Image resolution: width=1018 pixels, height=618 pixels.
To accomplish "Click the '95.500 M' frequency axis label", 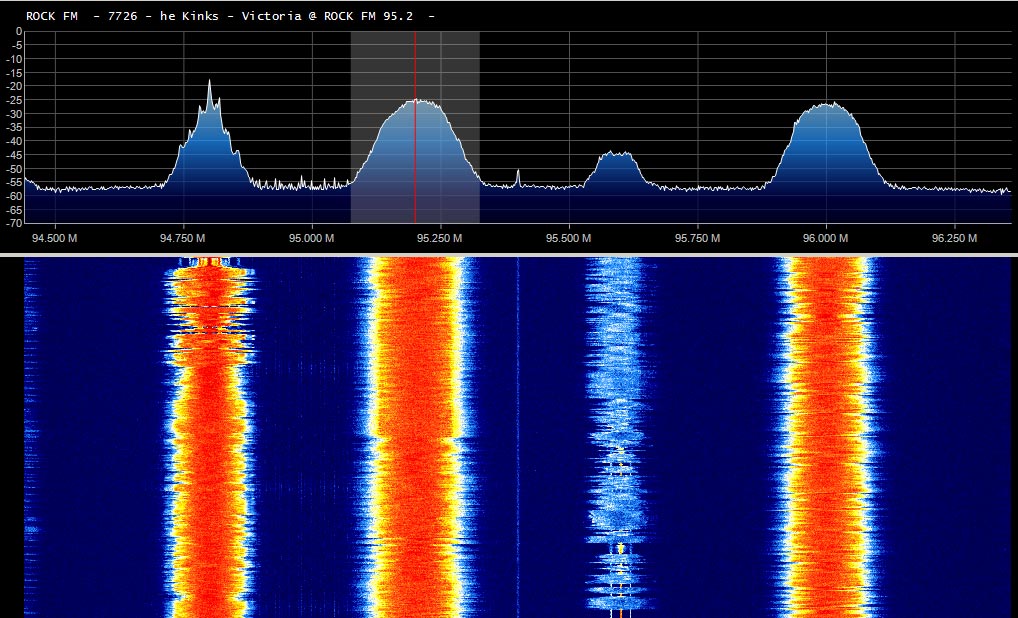I will (x=568, y=238).
